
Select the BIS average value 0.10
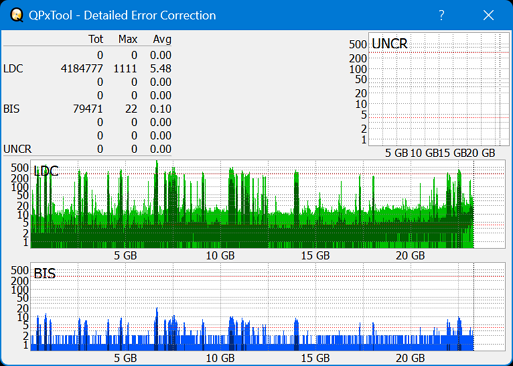[x=160, y=109]
